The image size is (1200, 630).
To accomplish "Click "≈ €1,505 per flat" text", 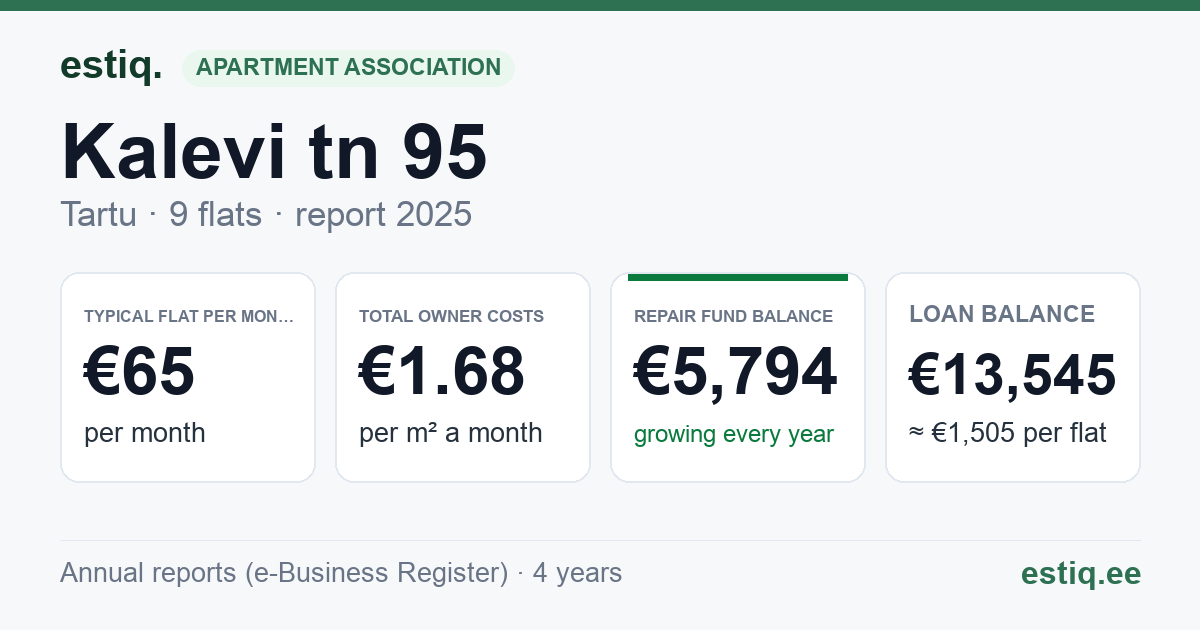I will (1008, 433).
